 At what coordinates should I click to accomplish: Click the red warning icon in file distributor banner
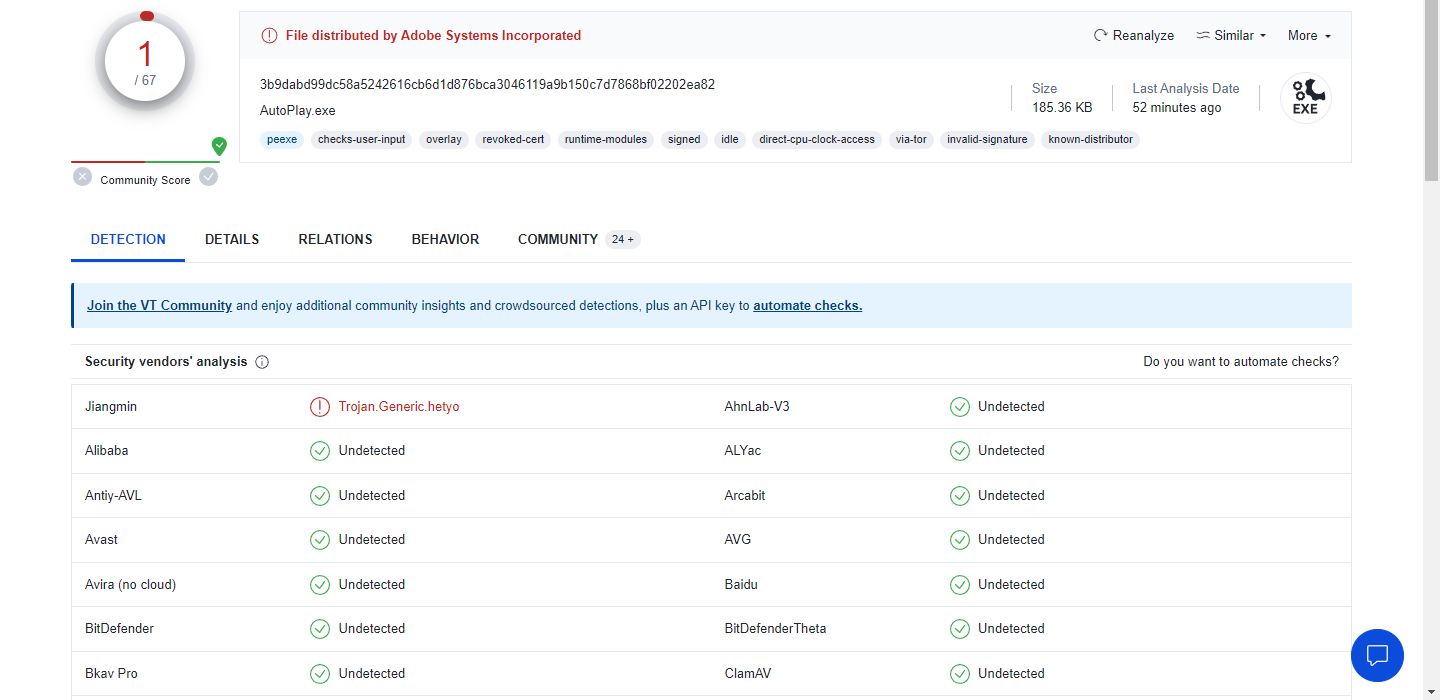(269, 35)
